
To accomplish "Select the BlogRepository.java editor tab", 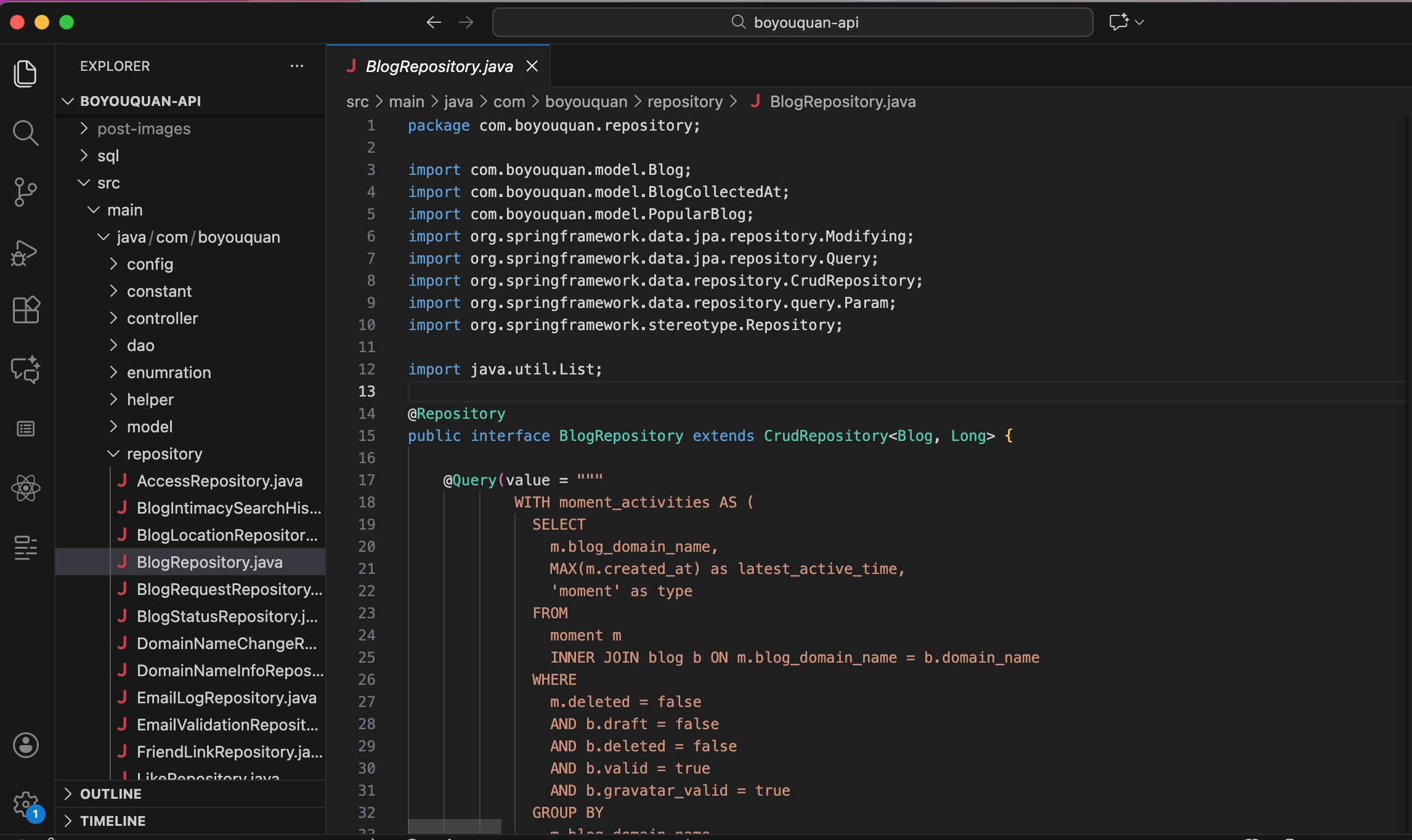I will 439,67.
